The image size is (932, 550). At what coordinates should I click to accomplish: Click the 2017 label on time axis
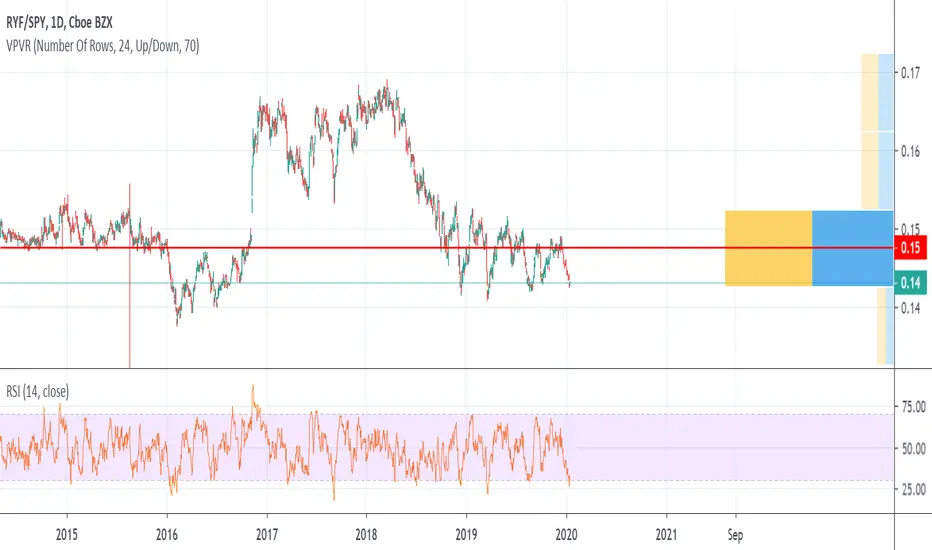(267, 535)
